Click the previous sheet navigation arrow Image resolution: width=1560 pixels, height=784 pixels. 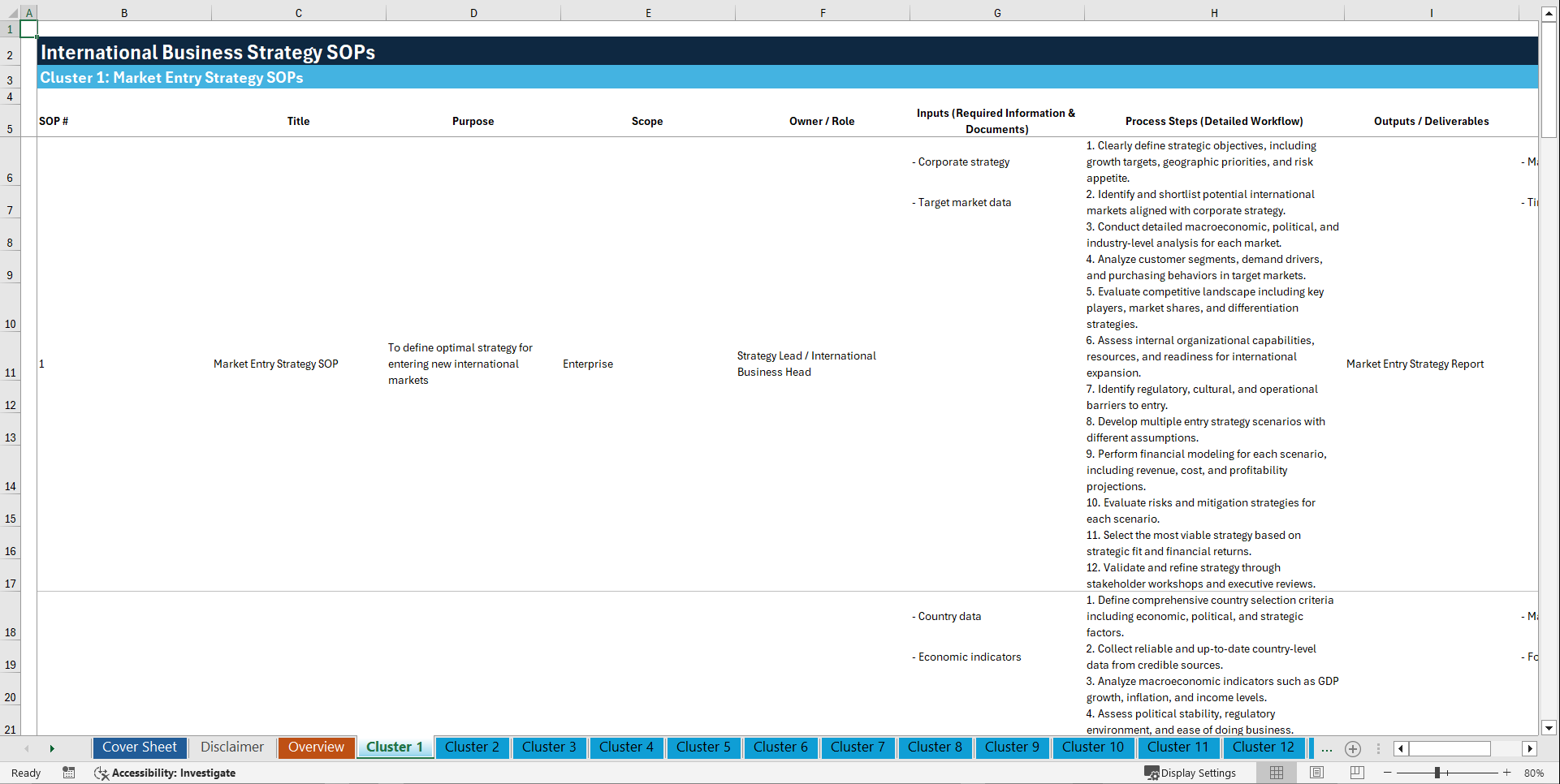coord(27,747)
